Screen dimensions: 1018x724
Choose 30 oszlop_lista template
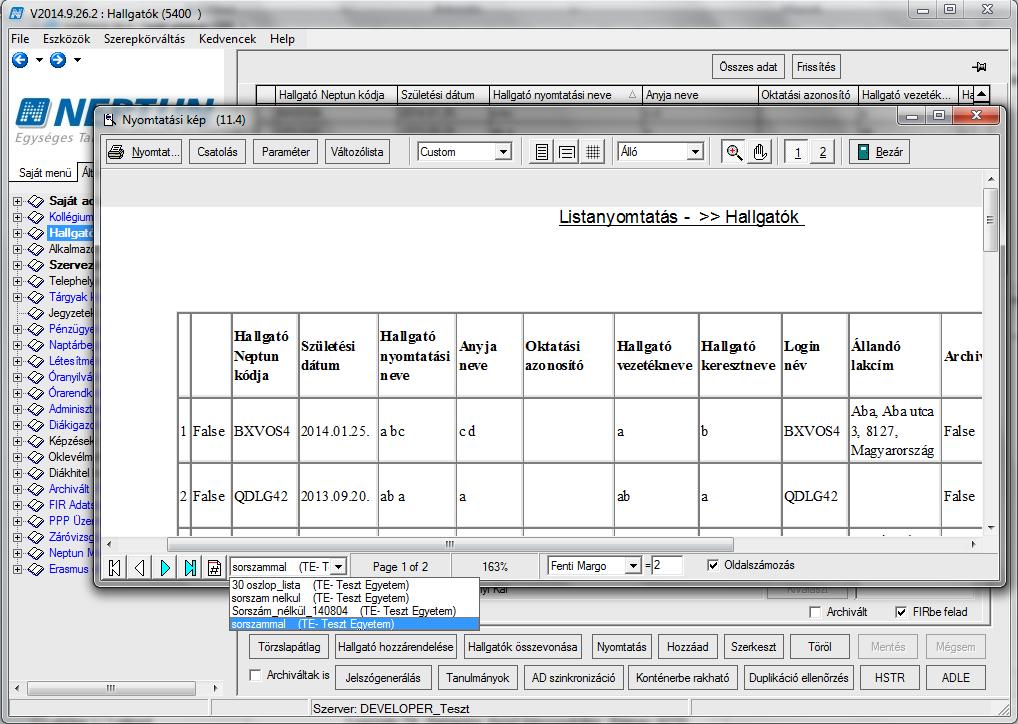[x=354, y=585]
